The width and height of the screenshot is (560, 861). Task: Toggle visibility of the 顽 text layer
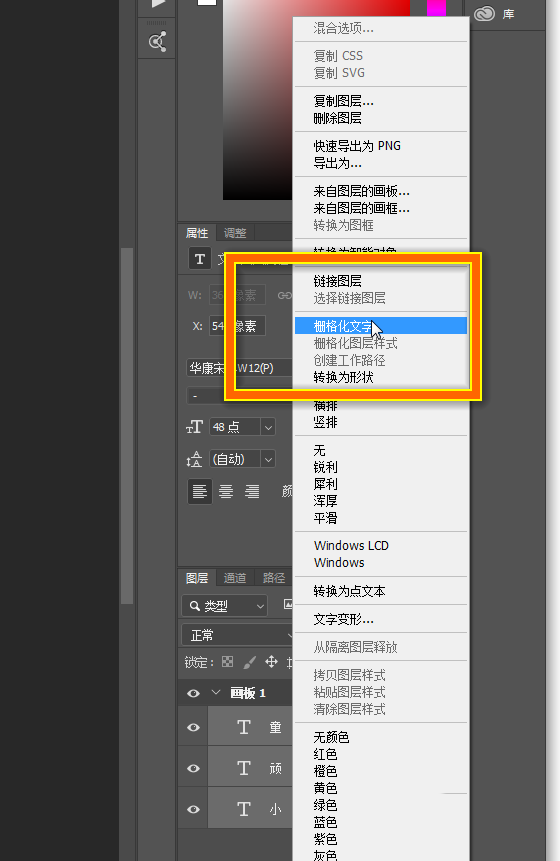193,768
